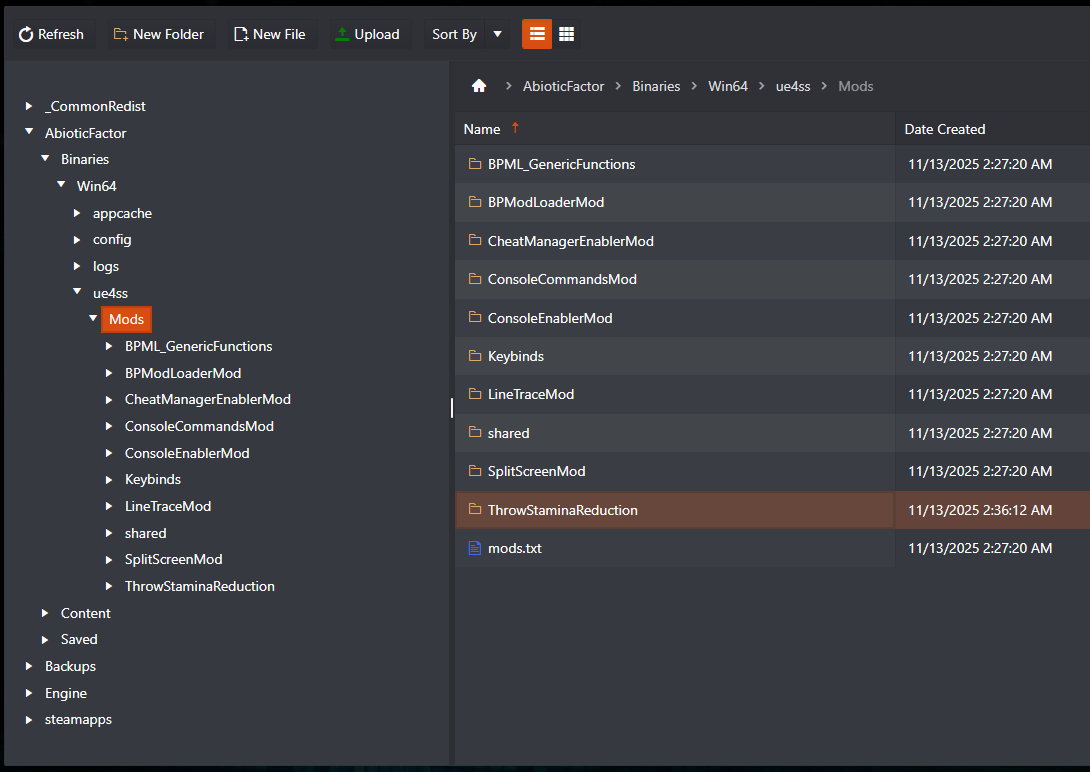Click the home icon in the breadcrumb
This screenshot has width=1090, height=772.
tap(479, 85)
